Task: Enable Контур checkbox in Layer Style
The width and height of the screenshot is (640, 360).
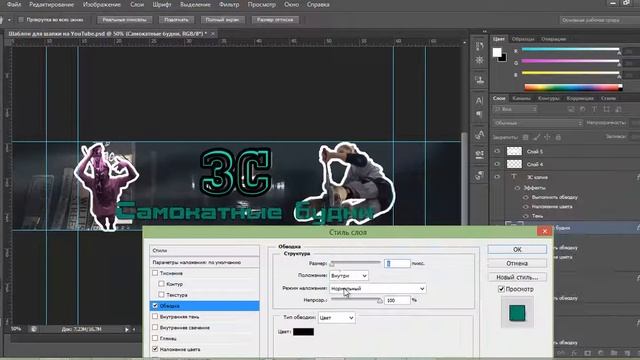Action: click(162, 283)
